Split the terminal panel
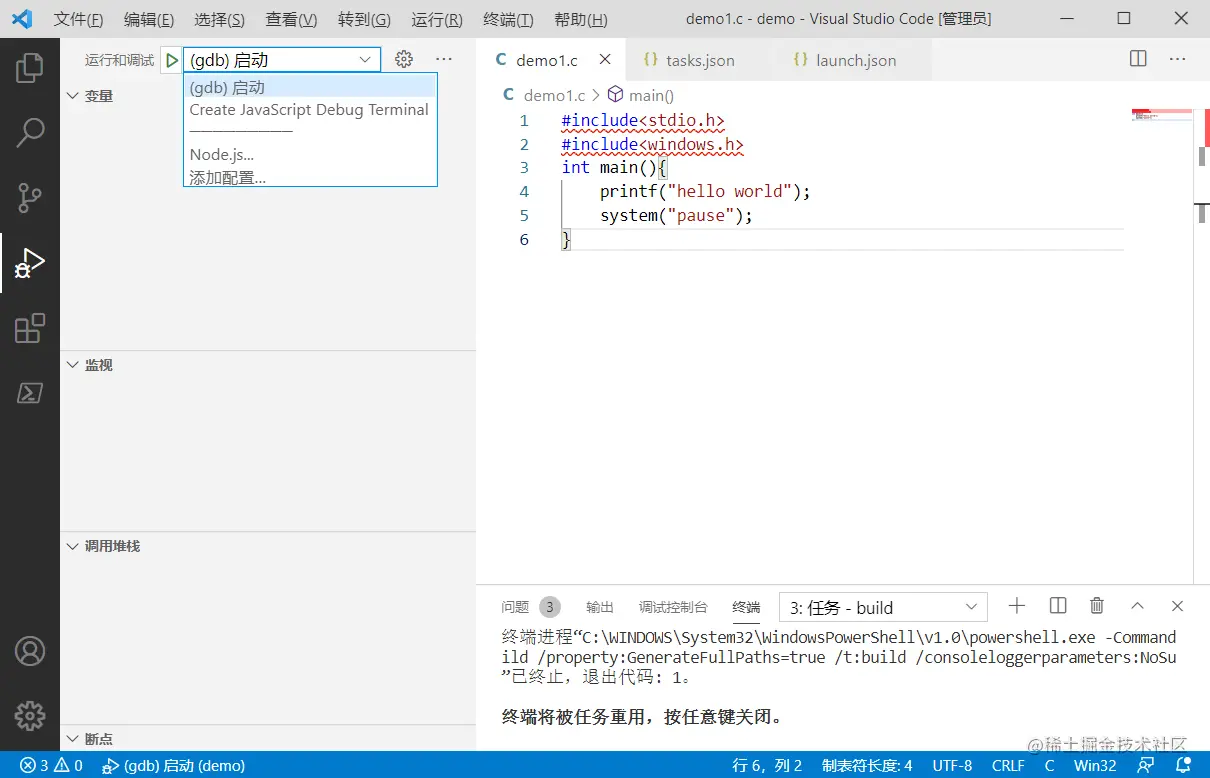This screenshot has width=1210, height=778. 1057,606
